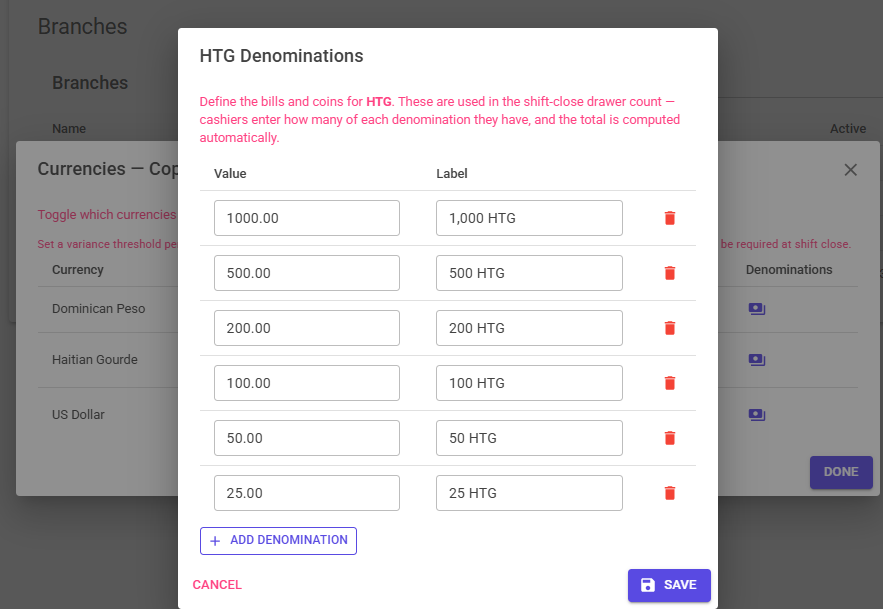This screenshot has width=883, height=609.
Task: Click the Add Denomination button
Action: tap(278, 541)
